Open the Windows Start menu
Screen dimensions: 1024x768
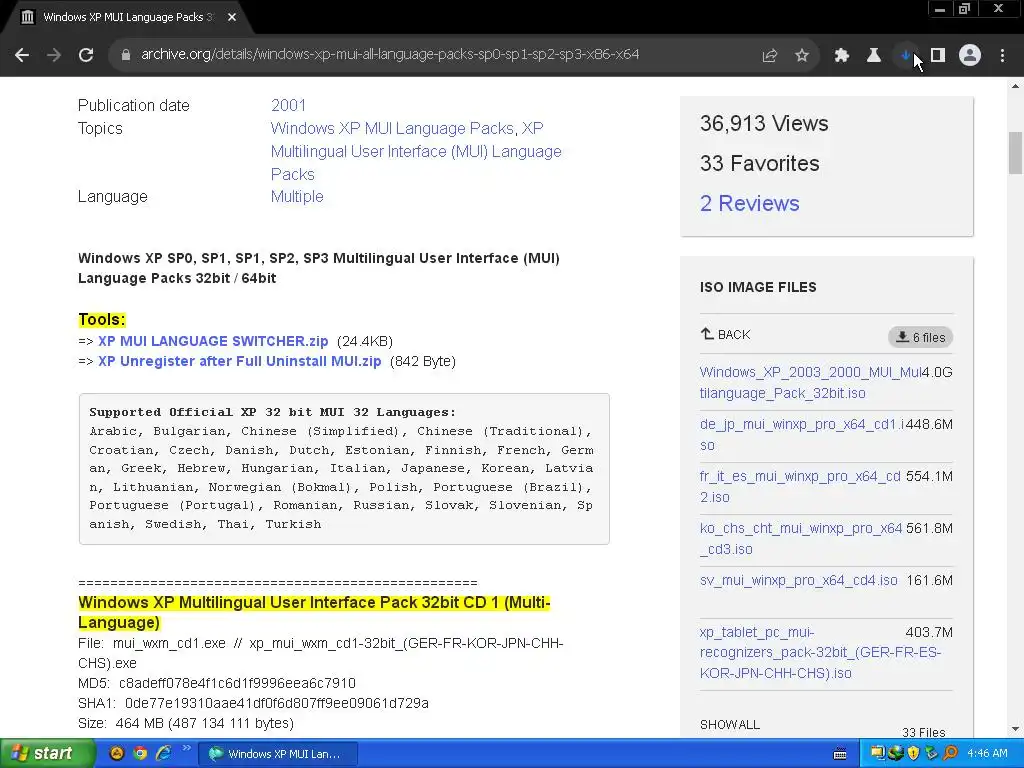click(x=46, y=753)
